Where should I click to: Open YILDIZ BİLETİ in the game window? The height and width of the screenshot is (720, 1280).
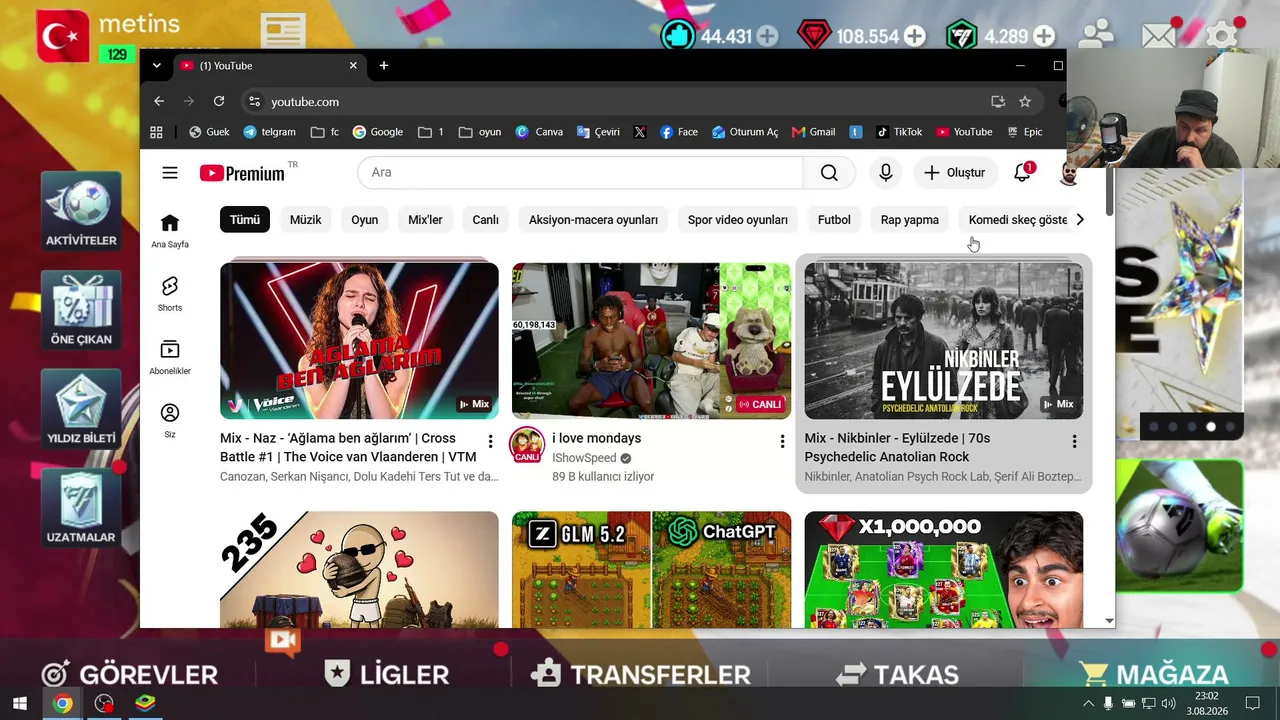pos(81,409)
